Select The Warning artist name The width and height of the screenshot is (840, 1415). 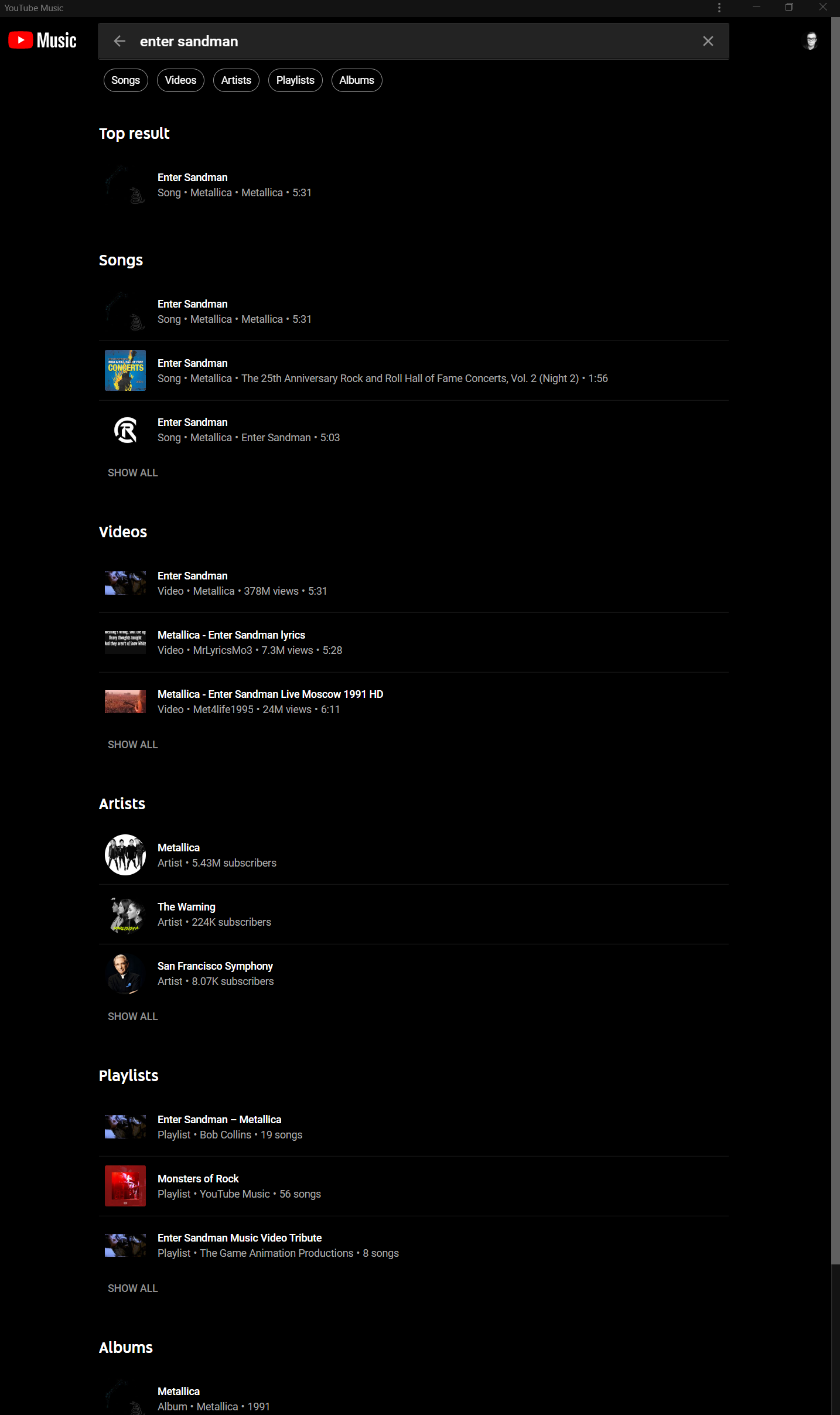click(186, 907)
